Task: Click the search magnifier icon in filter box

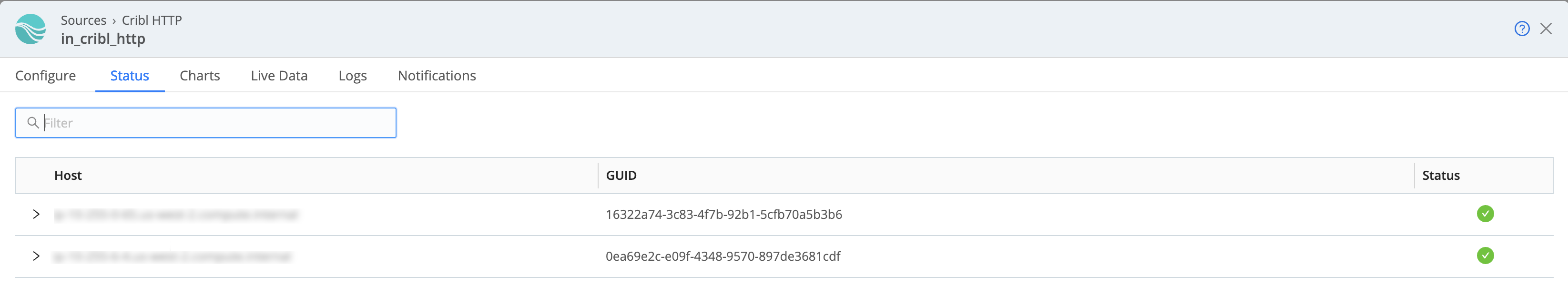Action: click(33, 122)
